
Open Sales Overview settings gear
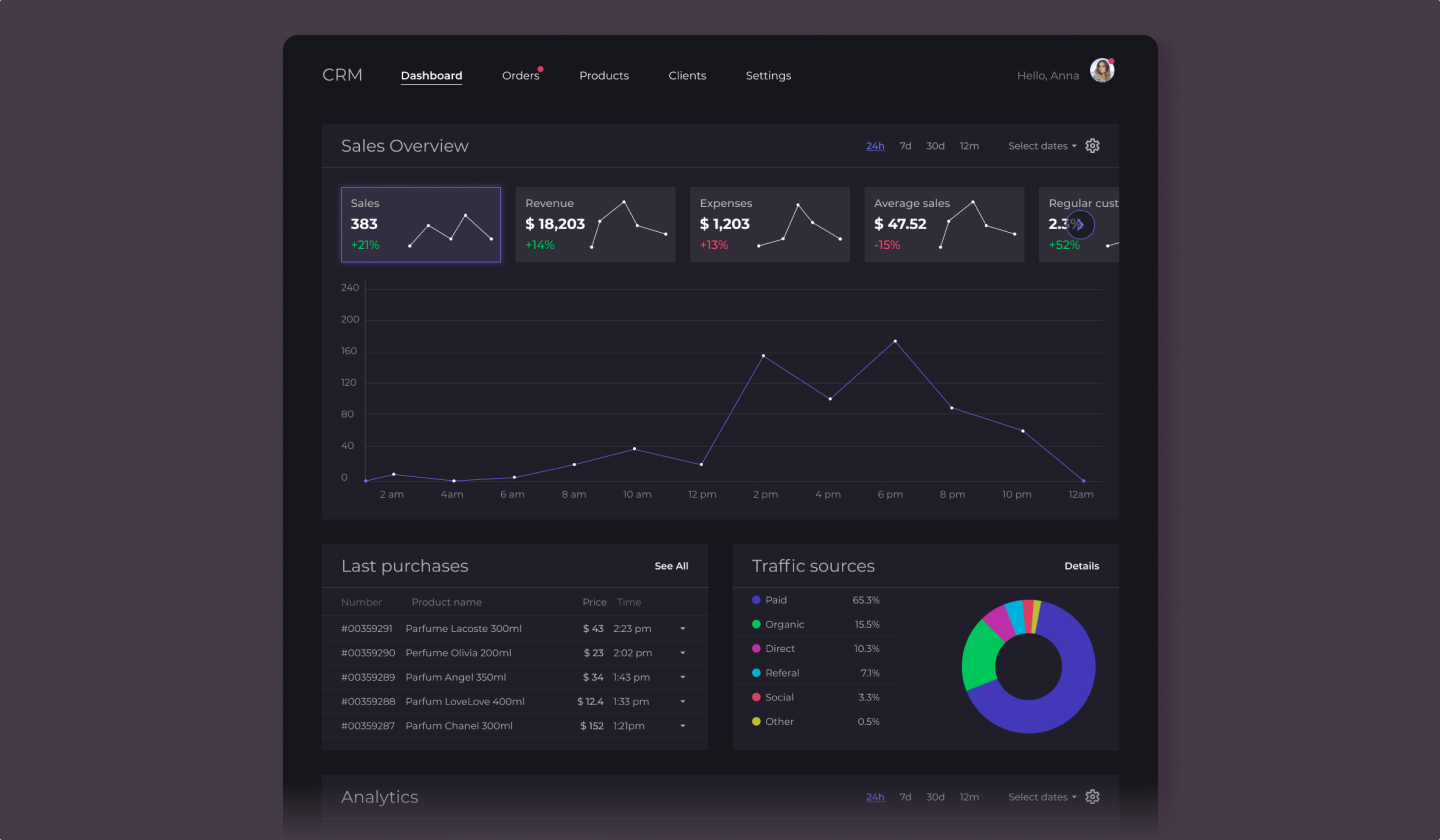click(x=1092, y=146)
